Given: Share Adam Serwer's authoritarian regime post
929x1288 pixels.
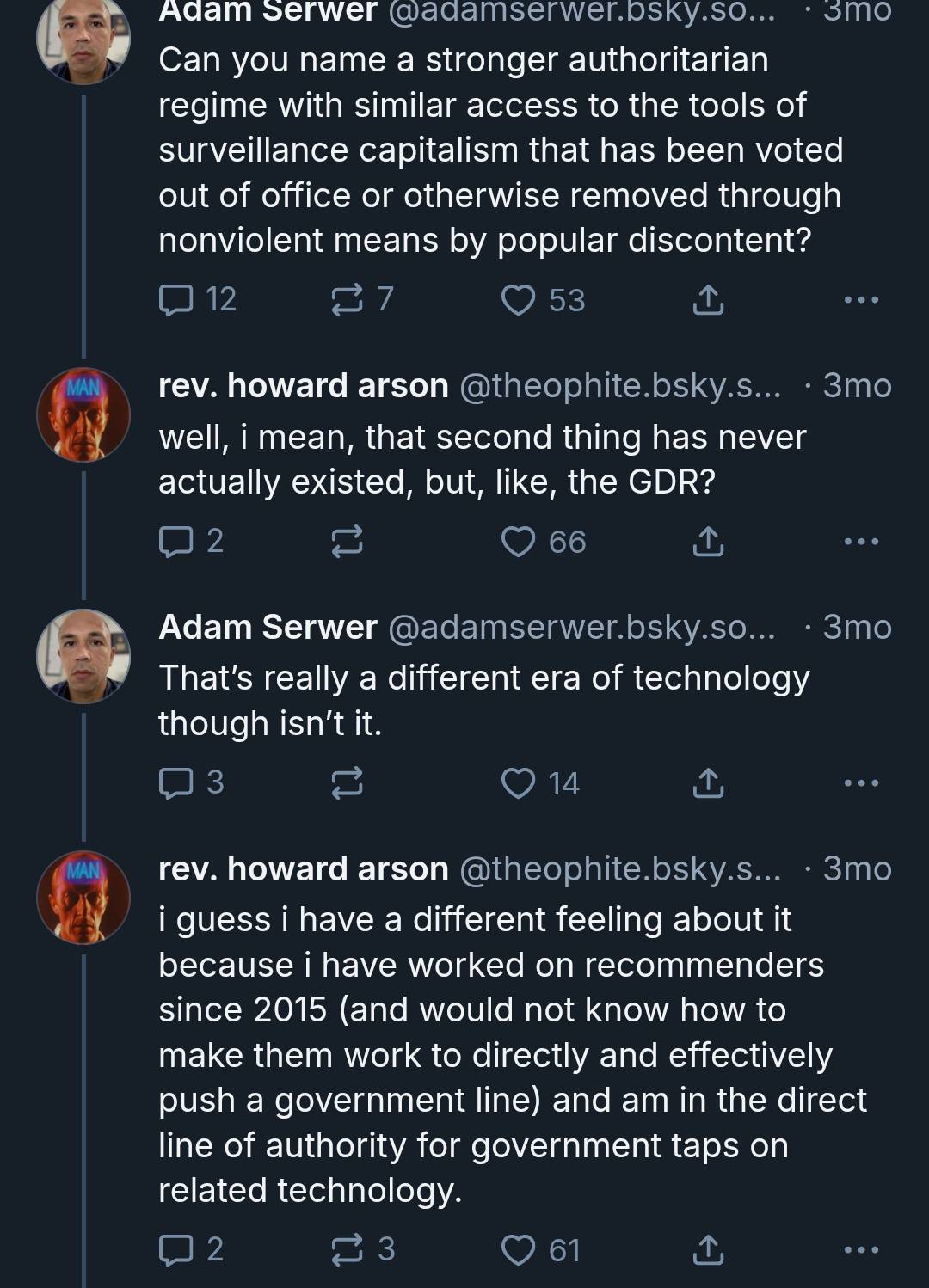Looking at the screenshot, I should (707, 300).
